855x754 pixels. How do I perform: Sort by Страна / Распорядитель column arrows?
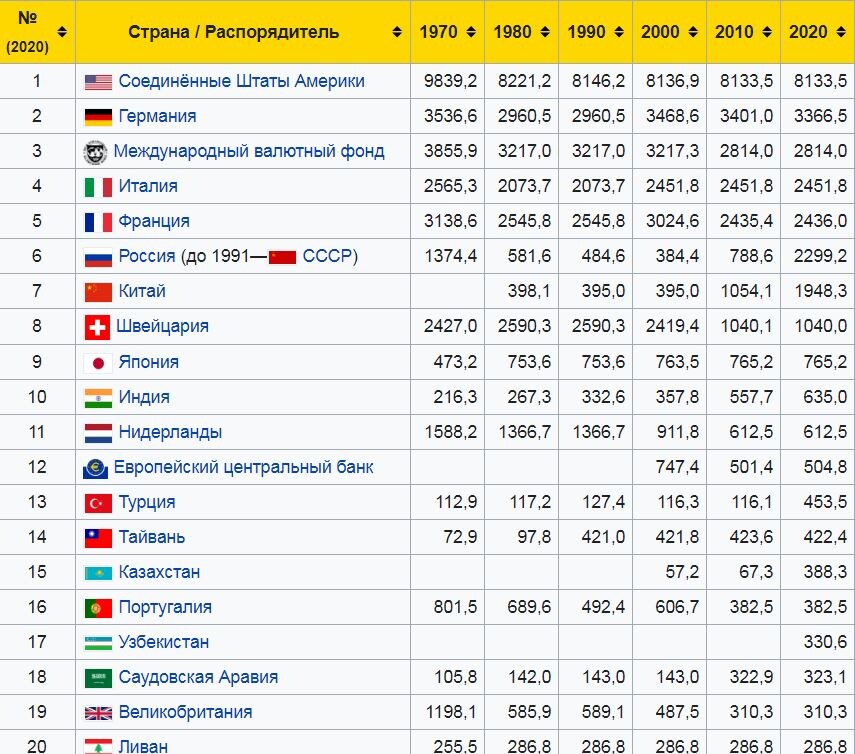[x=397, y=32]
